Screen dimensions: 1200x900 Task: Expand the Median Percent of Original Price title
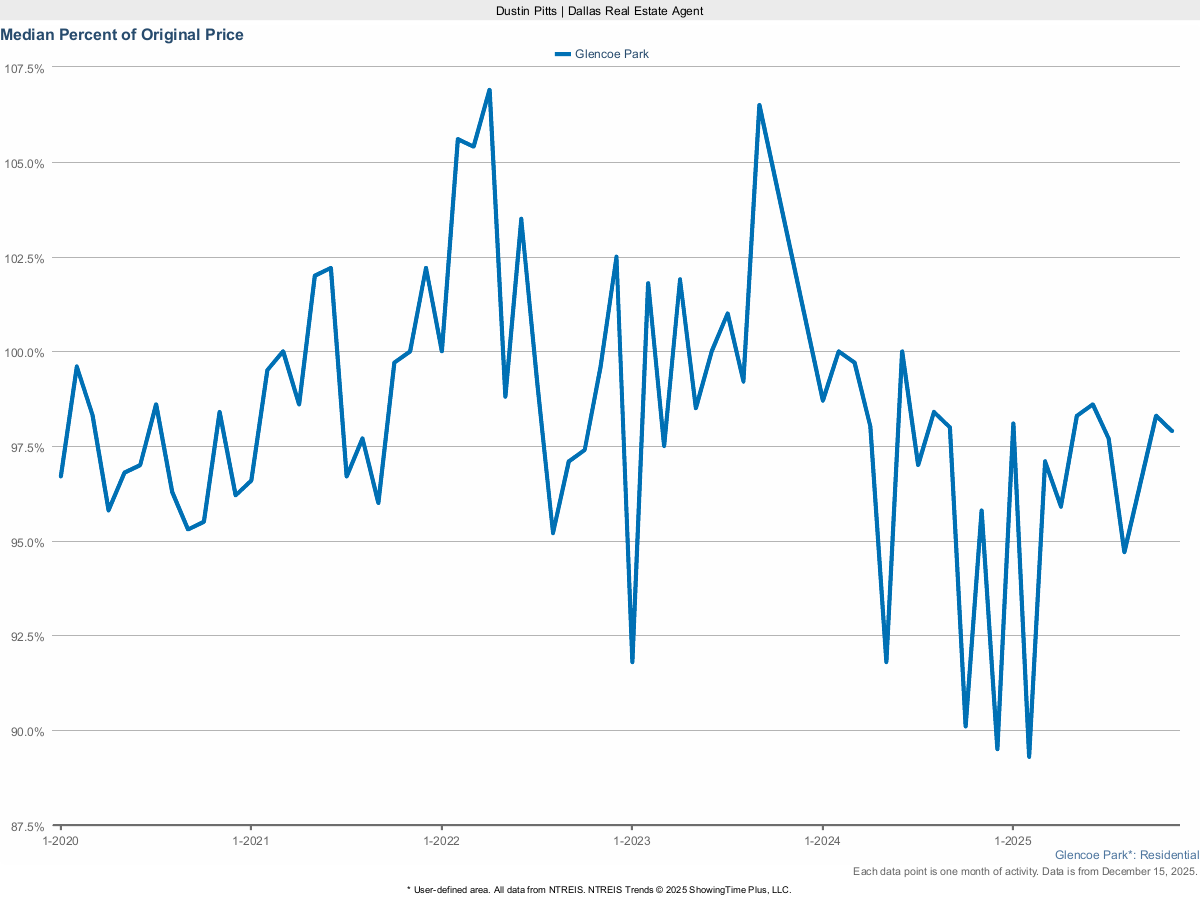pos(123,34)
